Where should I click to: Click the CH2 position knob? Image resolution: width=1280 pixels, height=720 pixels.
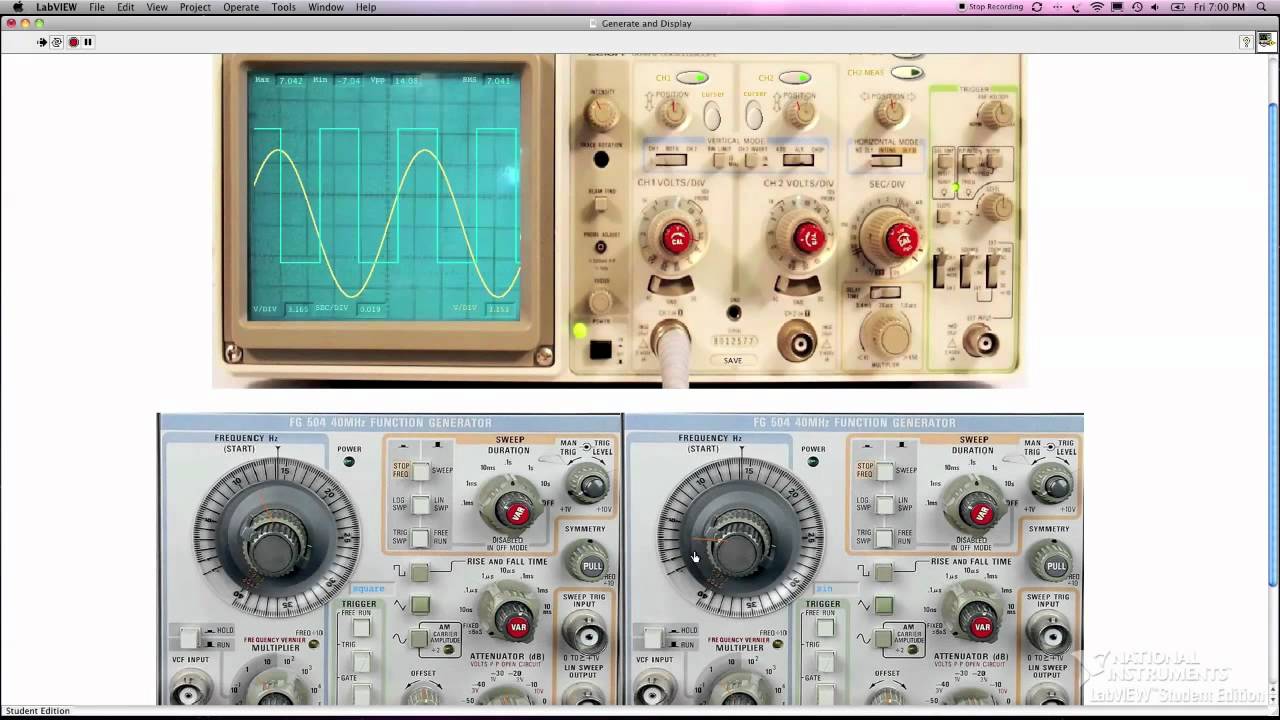pyautogui.click(x=799, y=114)
